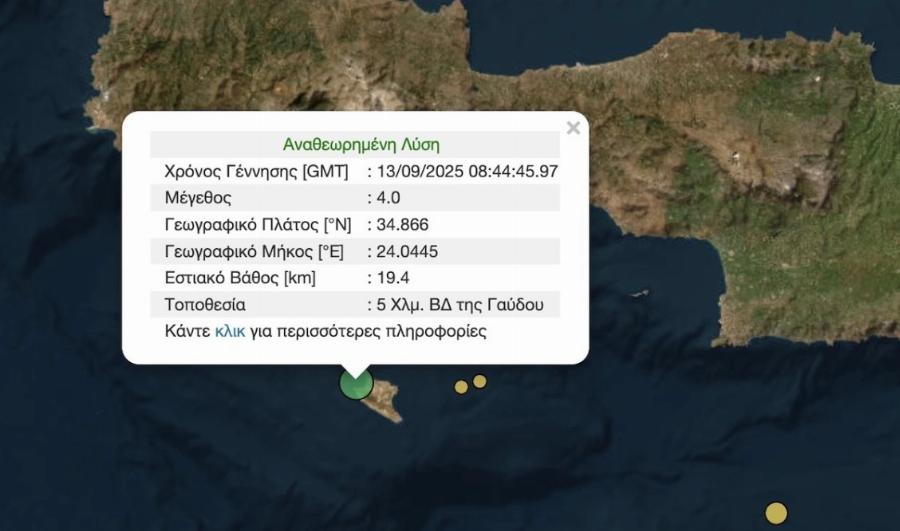Open the 'κλικ' link for more information

pos(229,331)
